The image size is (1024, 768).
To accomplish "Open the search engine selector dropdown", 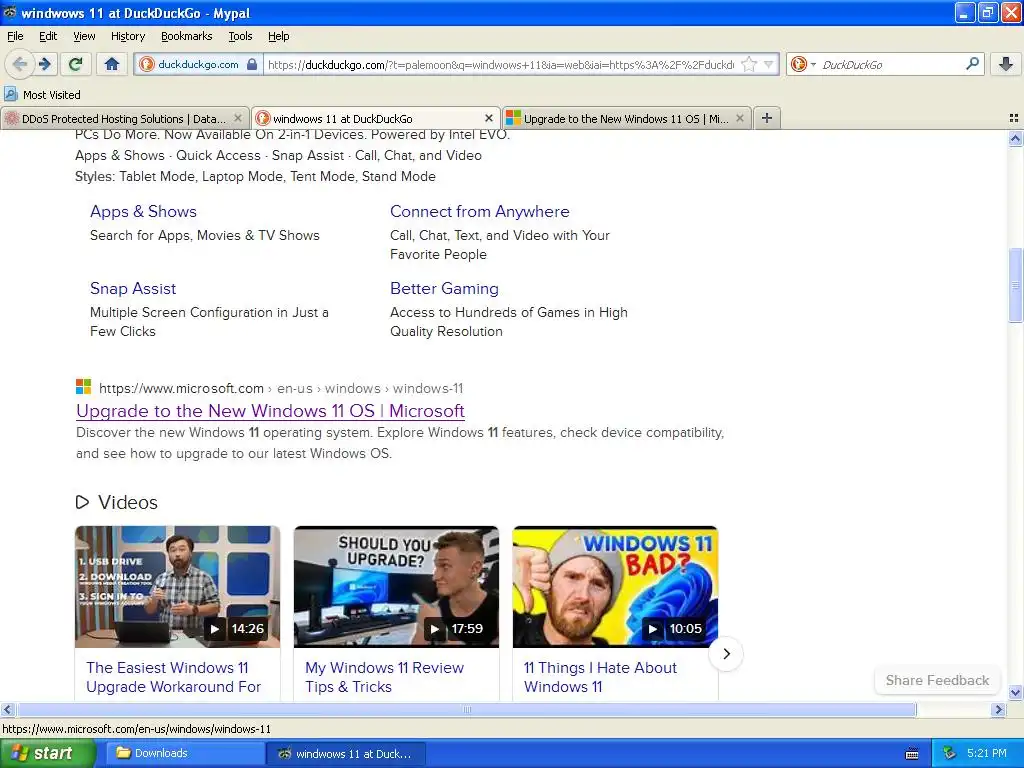I will (803, 64).
